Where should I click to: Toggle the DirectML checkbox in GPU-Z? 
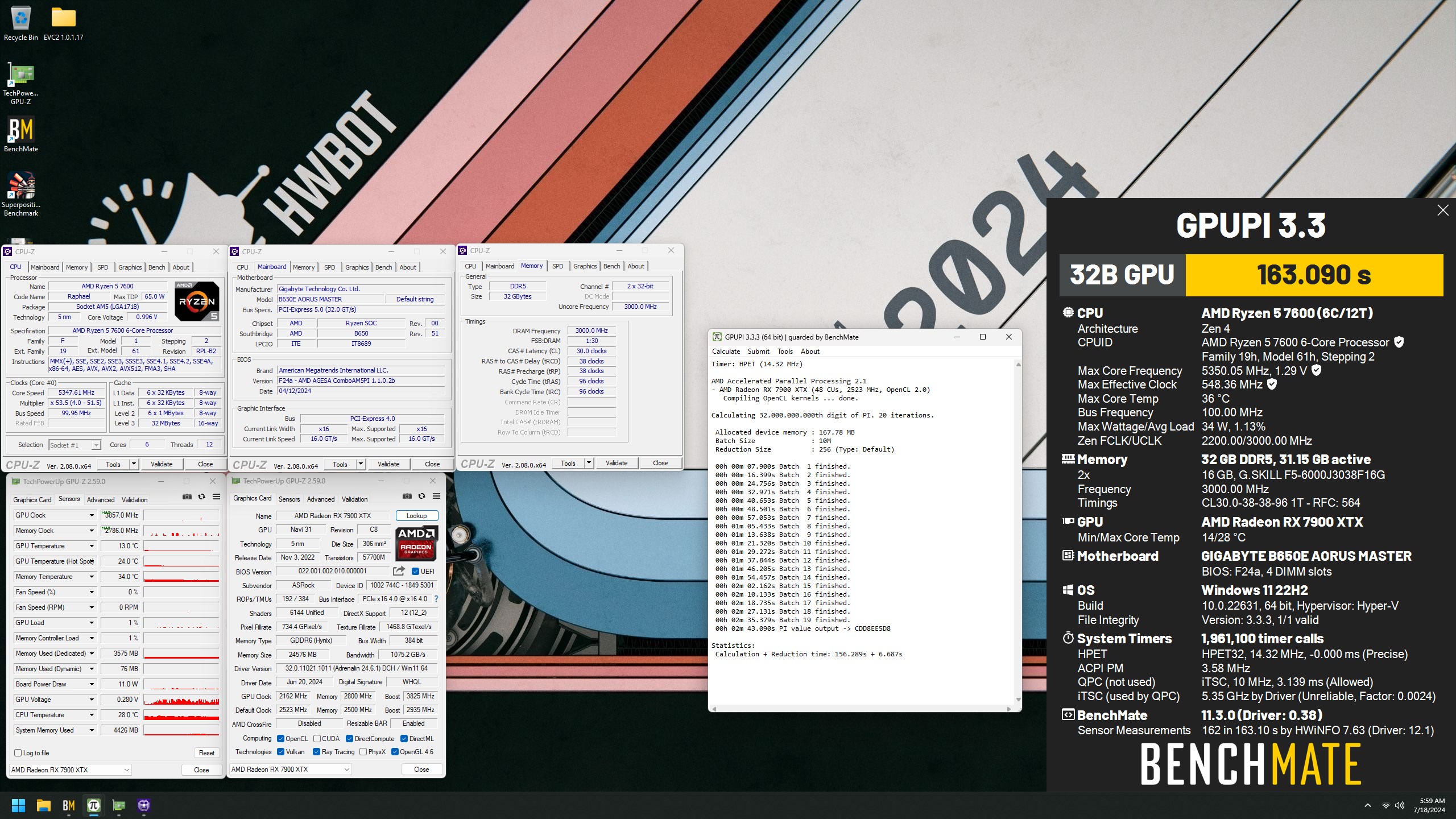click(404, 738)
